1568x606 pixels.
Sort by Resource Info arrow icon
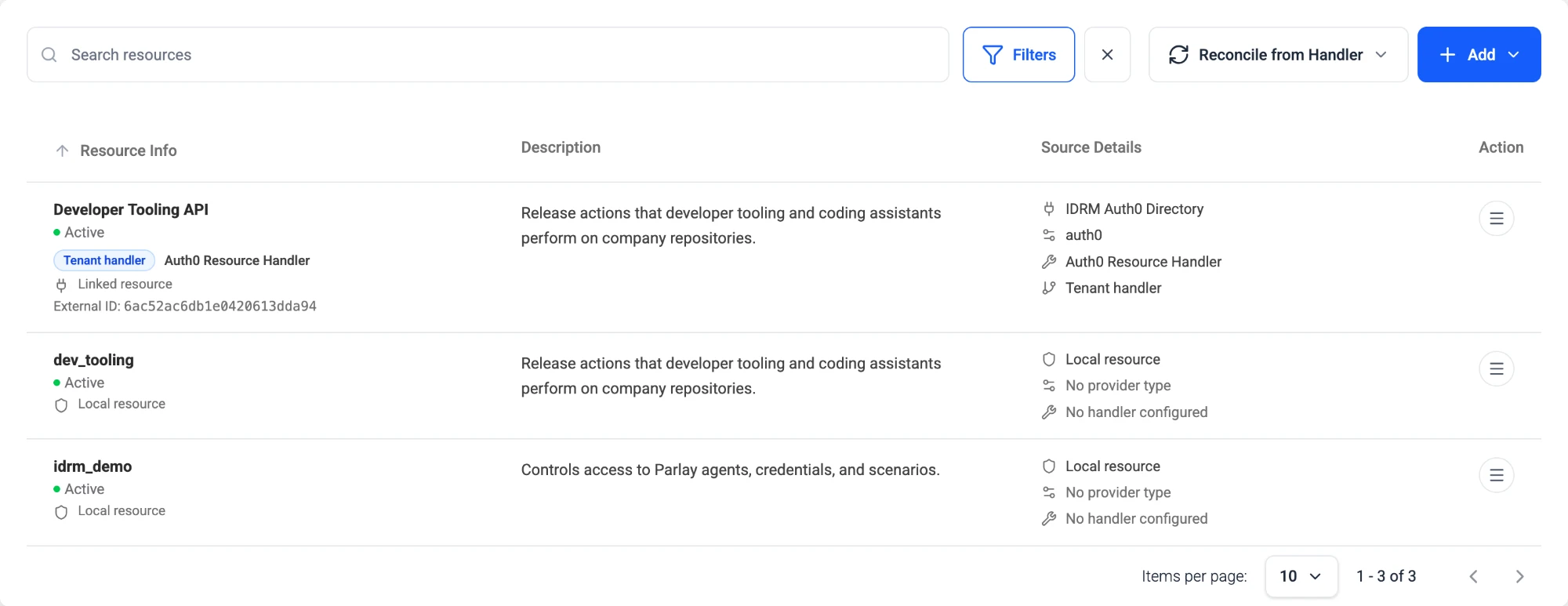(63, 151)
